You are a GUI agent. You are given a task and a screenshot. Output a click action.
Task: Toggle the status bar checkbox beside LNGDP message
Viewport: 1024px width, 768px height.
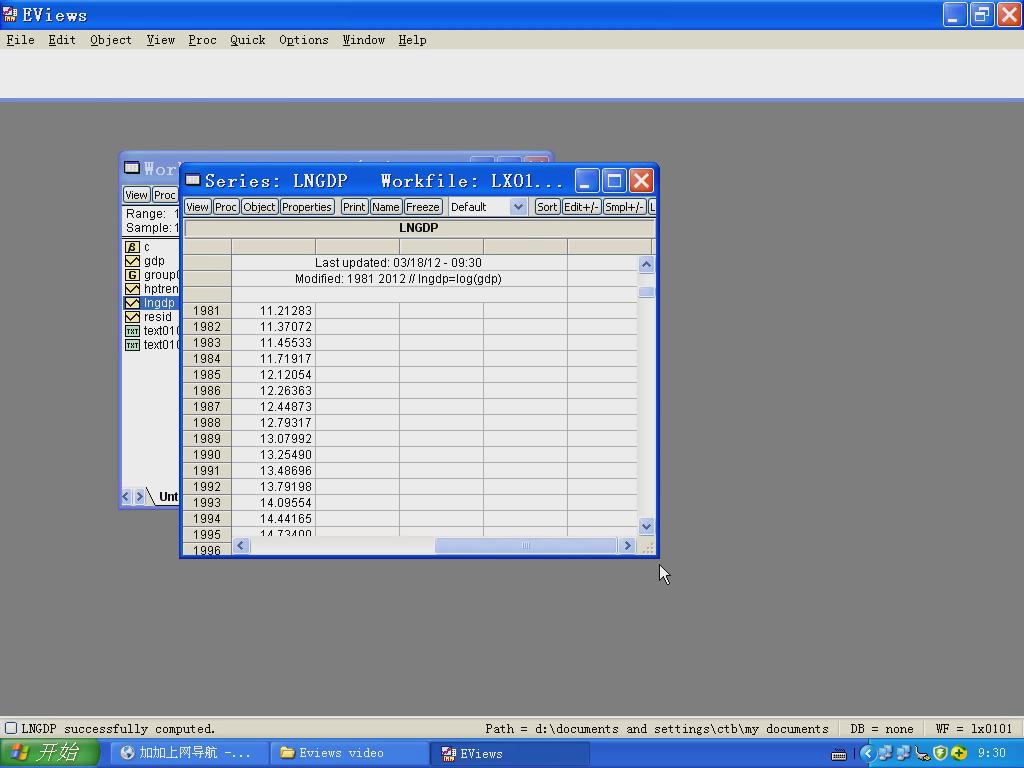tap(10, 728)
